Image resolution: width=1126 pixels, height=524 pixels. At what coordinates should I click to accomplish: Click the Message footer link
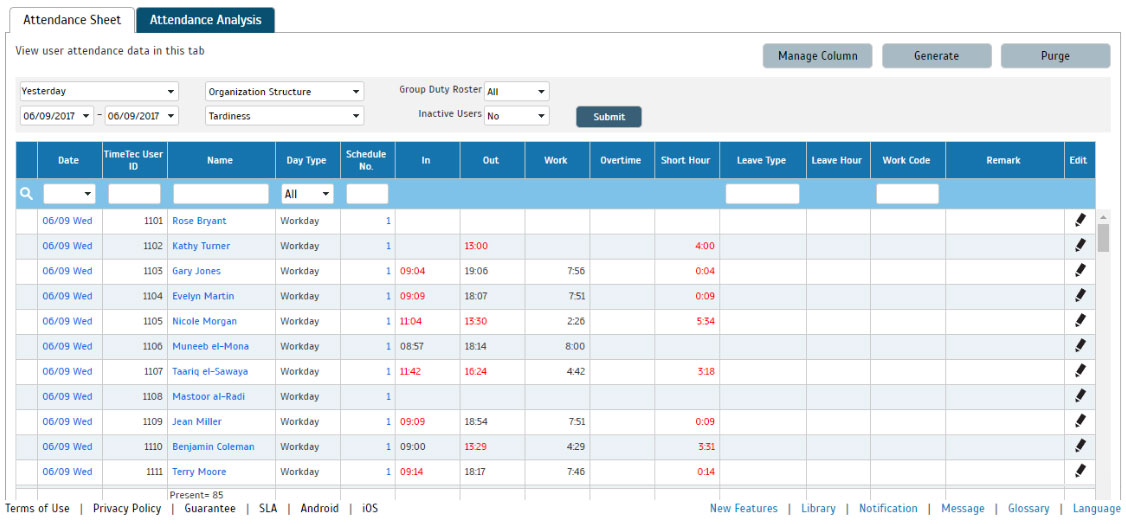(x=963, y=508)
